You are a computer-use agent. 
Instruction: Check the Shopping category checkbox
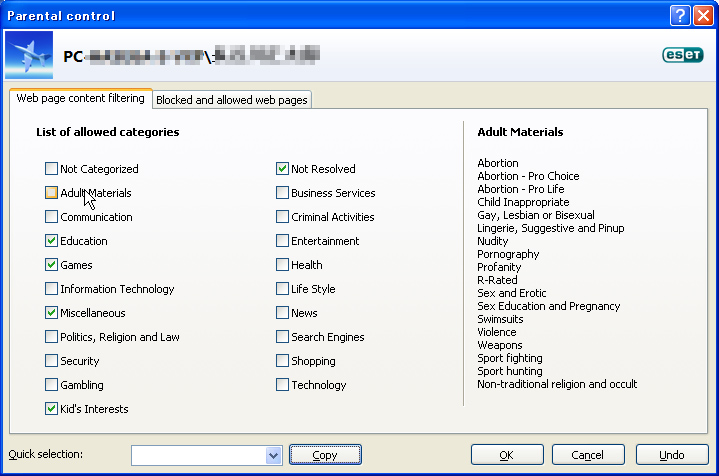(282, 360)
